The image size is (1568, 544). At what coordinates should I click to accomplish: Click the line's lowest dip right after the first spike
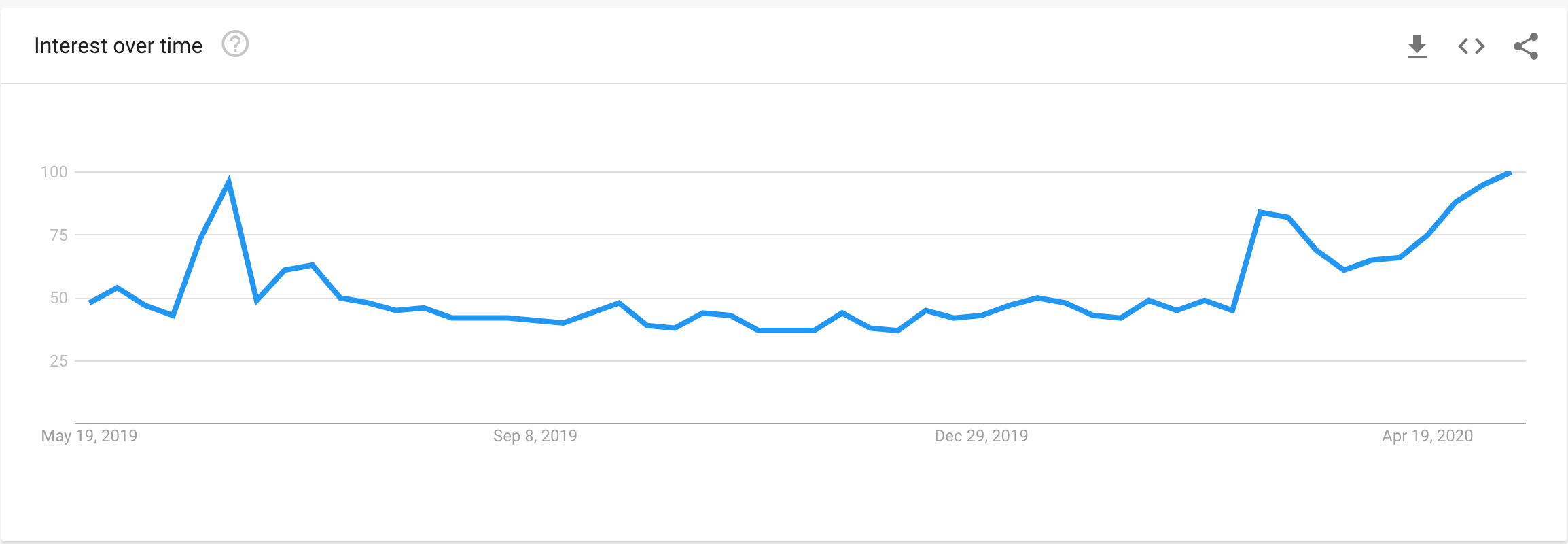[x=257, y=300]
